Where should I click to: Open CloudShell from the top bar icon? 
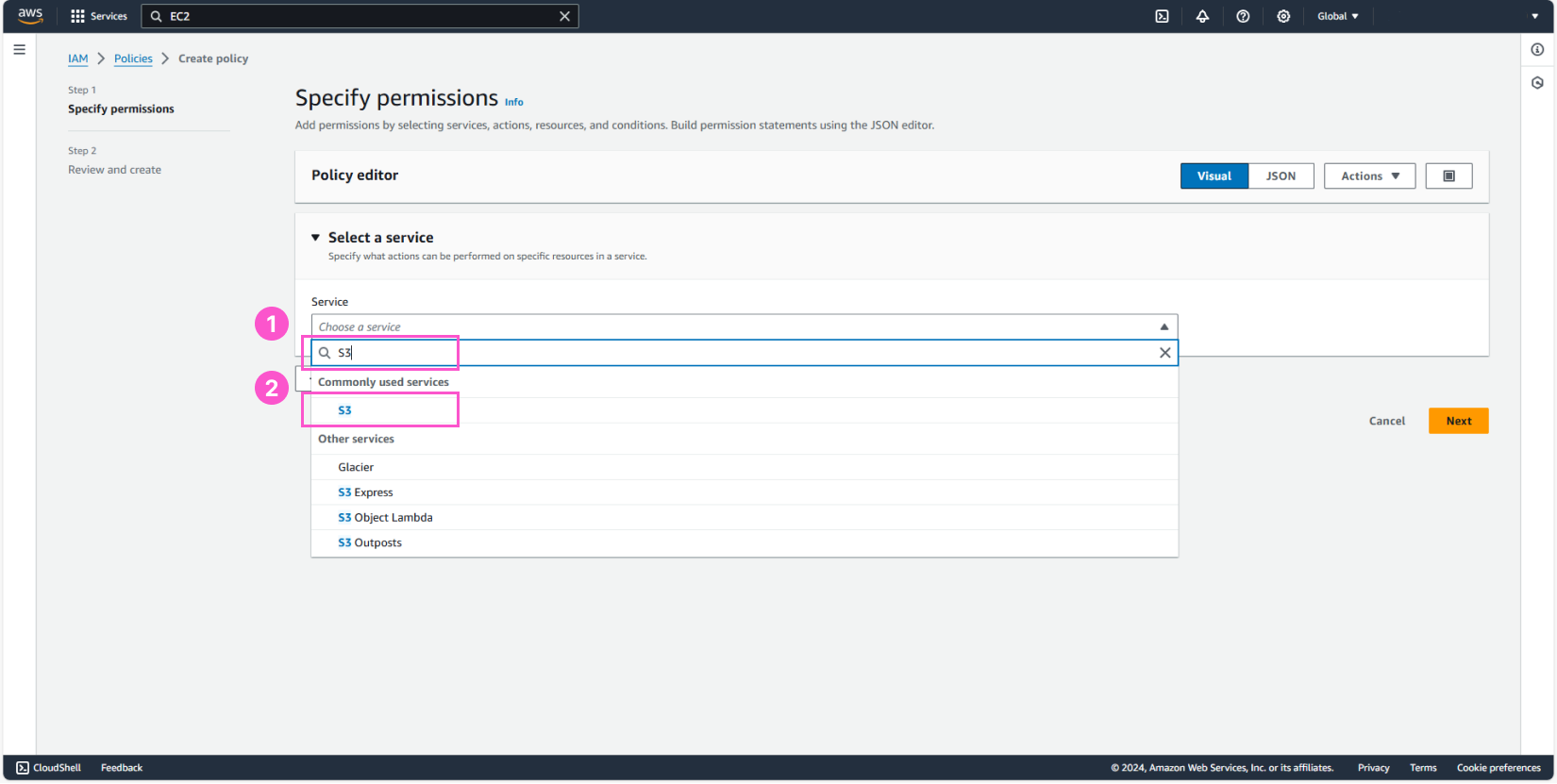point(1163,16)
